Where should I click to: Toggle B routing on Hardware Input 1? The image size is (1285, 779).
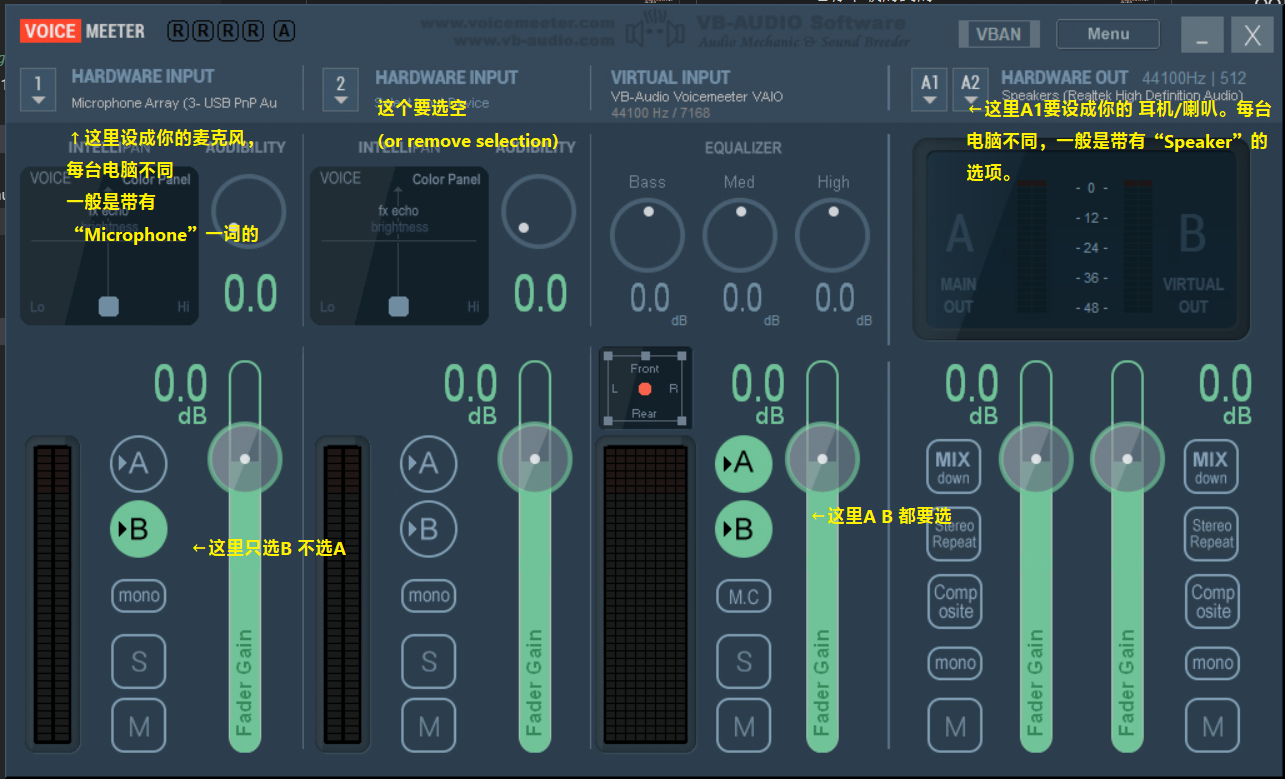(138, 529)
